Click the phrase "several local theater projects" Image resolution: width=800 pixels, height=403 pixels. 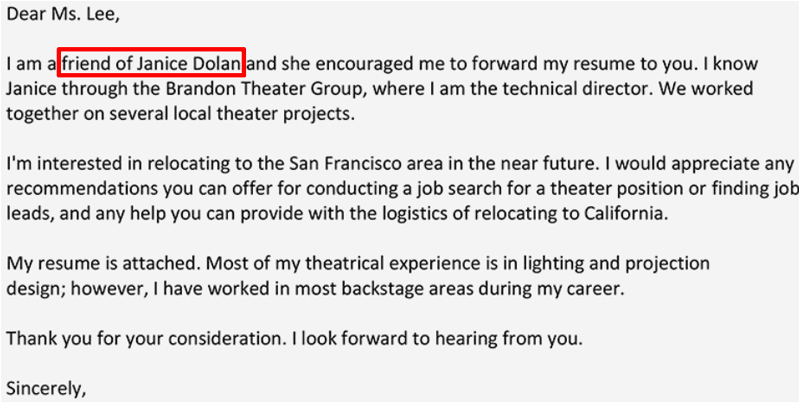click(x=227, y=113)
